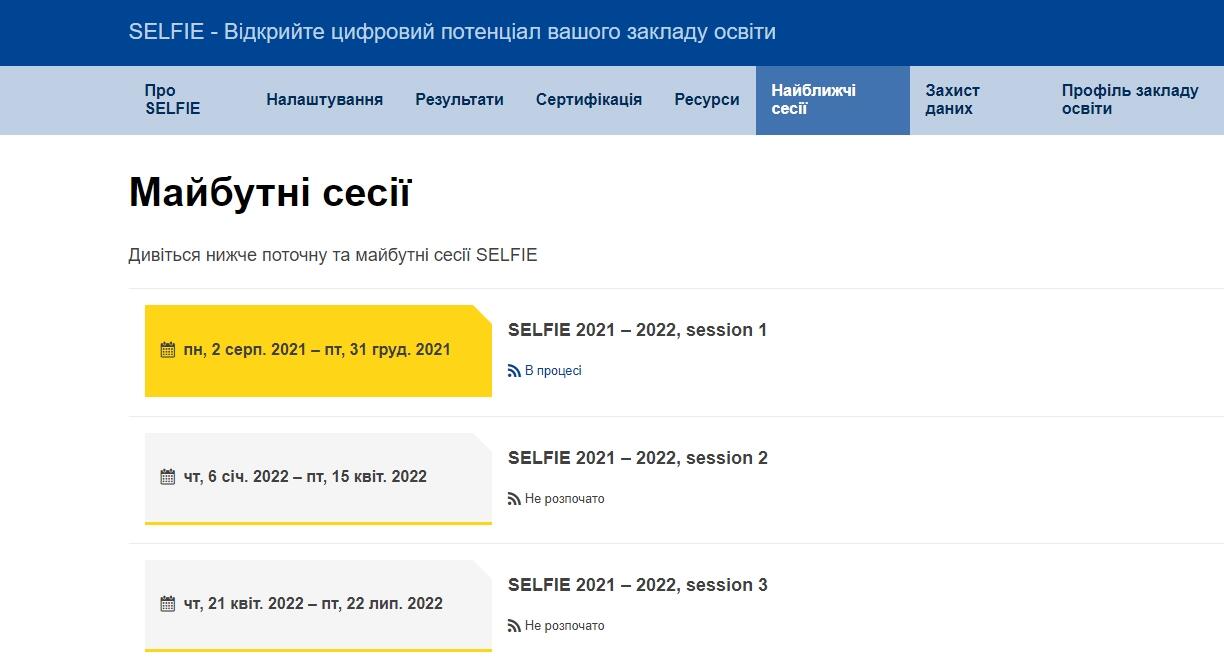Open Профіль закладу освіти

pos(1130,100)
